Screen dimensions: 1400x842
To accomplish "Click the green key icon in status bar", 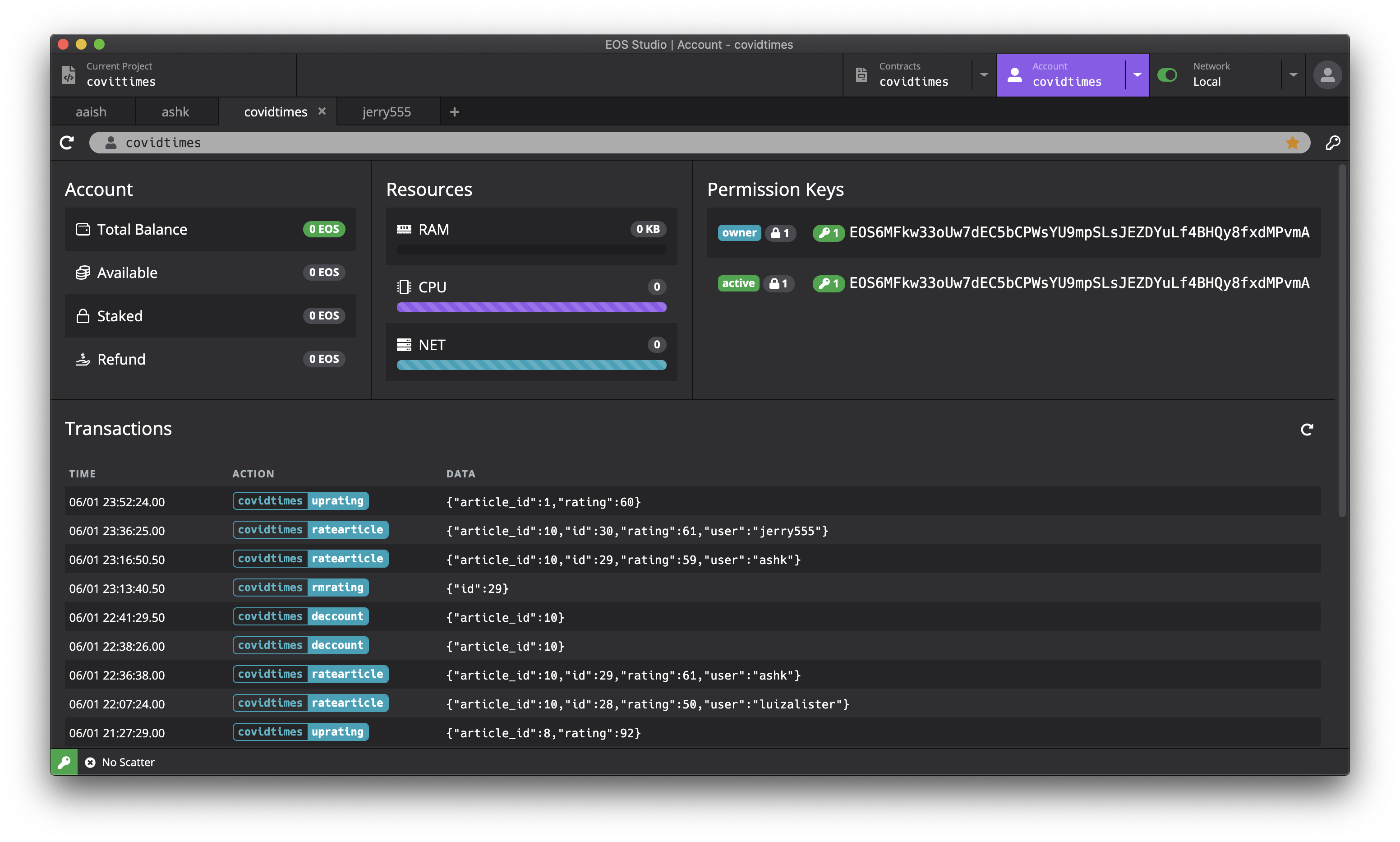I will click(x=64, y=762).
